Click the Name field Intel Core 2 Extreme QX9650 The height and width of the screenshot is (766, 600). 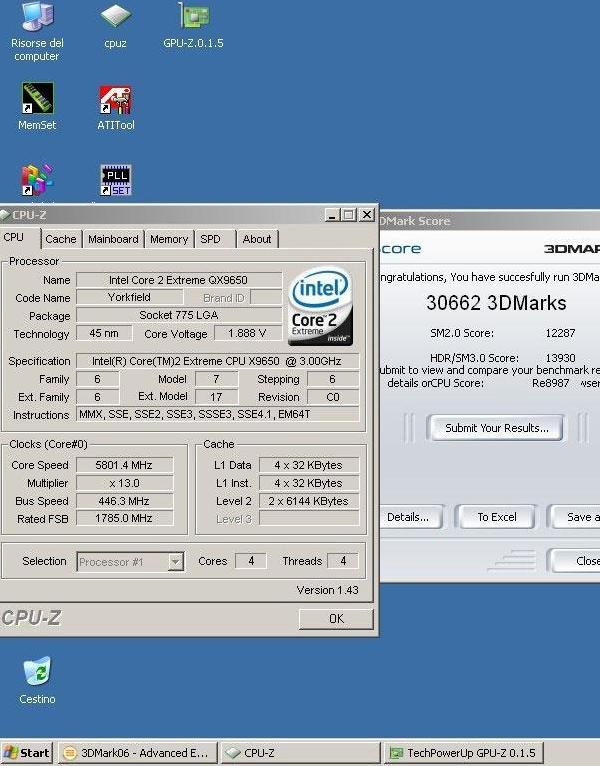179,280
